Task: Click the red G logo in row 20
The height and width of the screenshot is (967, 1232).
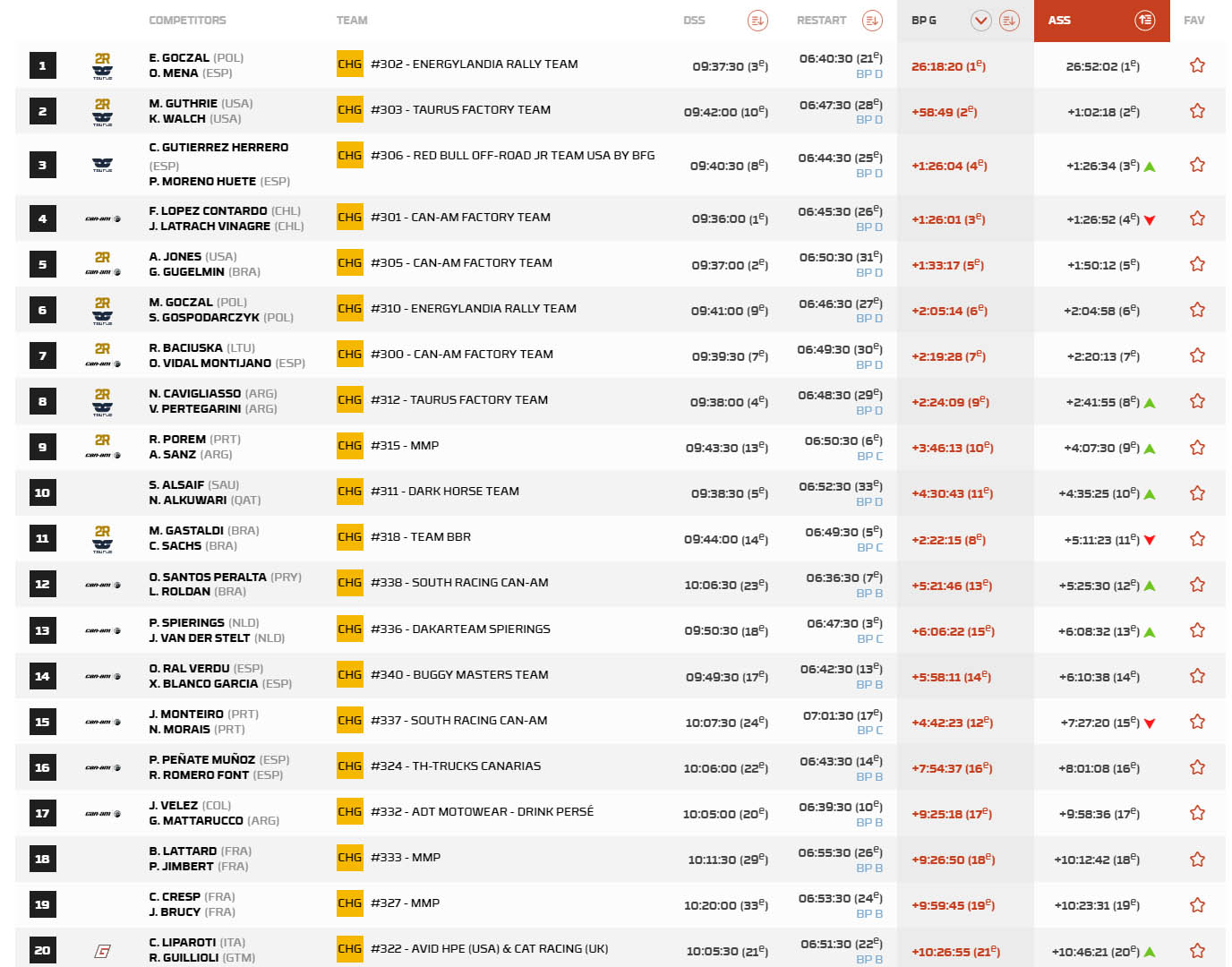Action: point(103,951)
